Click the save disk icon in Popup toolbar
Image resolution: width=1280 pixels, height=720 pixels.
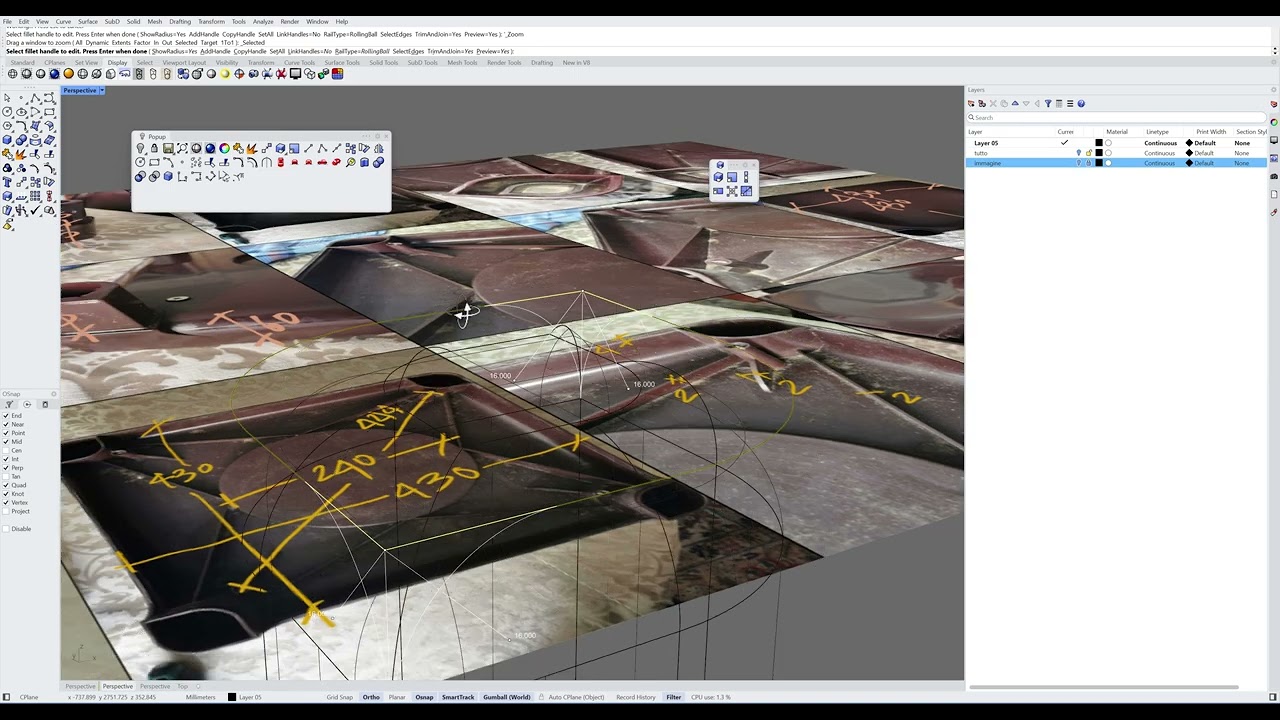point(168,149)
